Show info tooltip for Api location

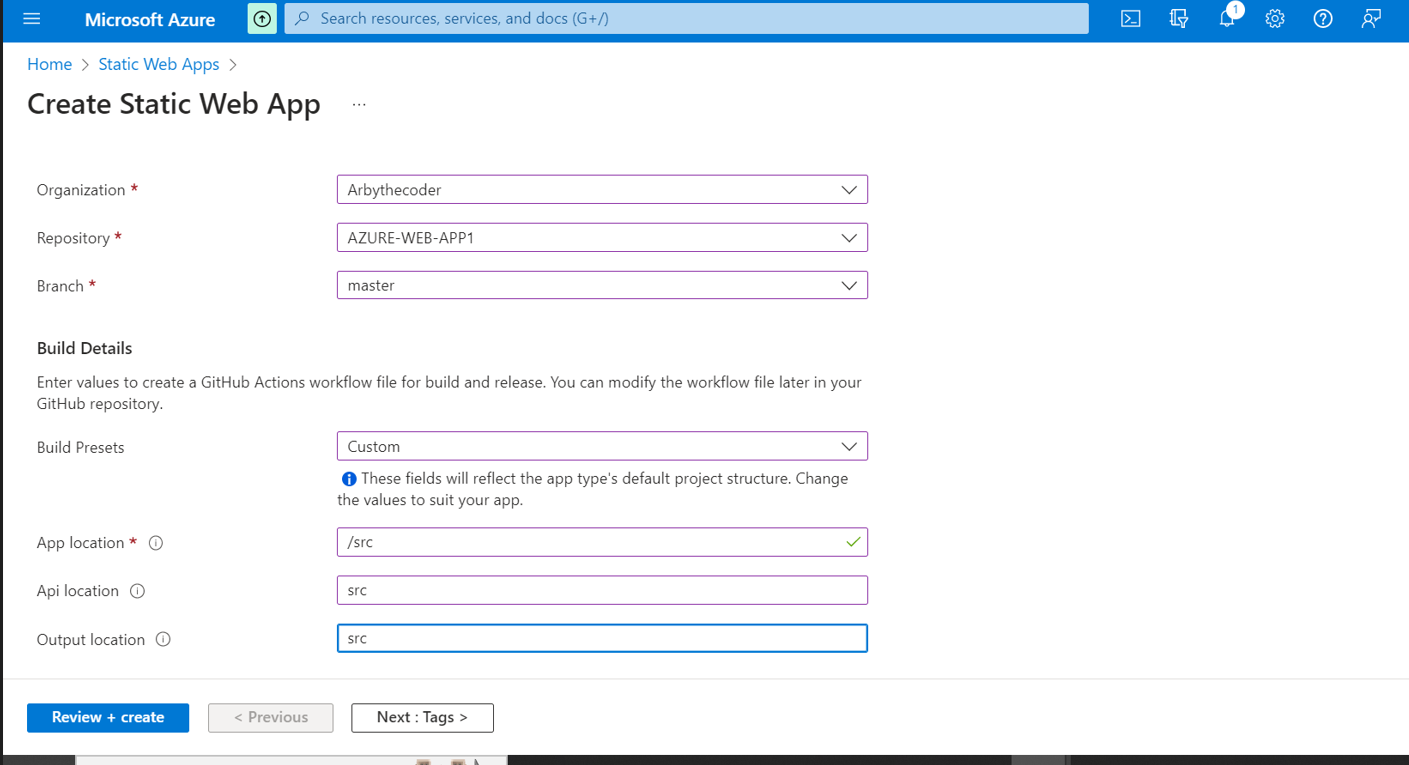(138, 591)
